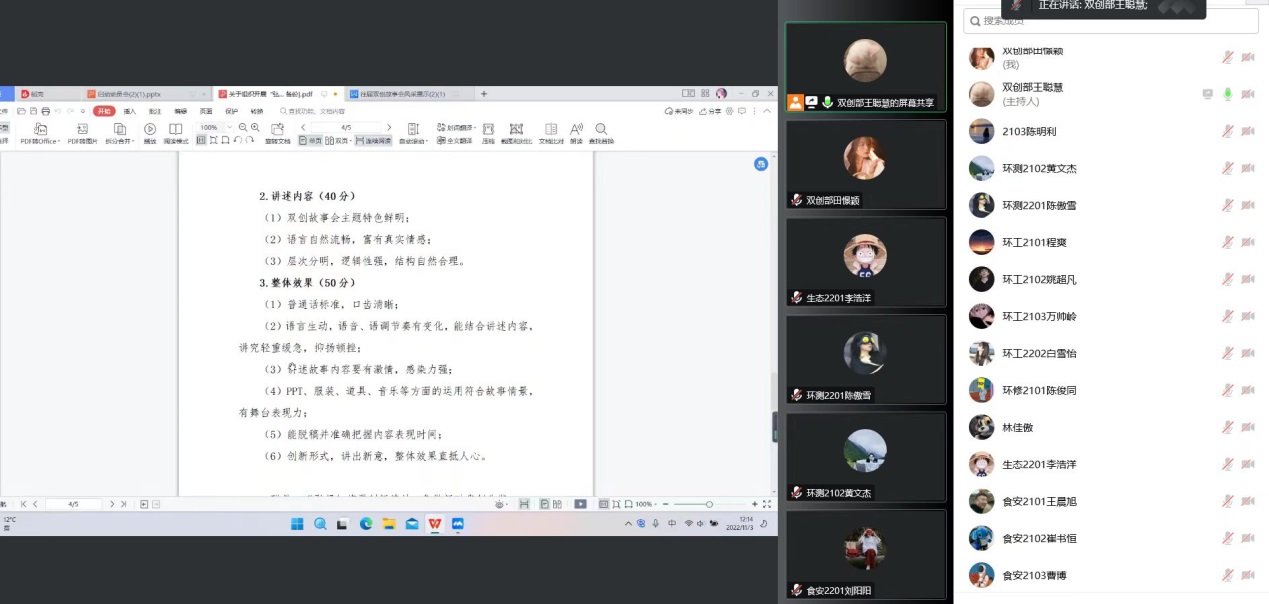Start playback with the 播放 icon
Image resolution: width=1269 pixels, height=604 pixels.
click(149, 130)
